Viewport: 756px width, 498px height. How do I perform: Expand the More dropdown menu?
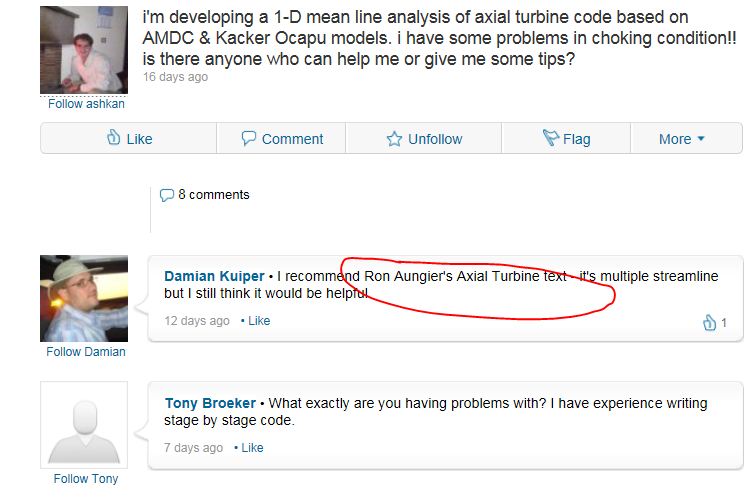682,139
